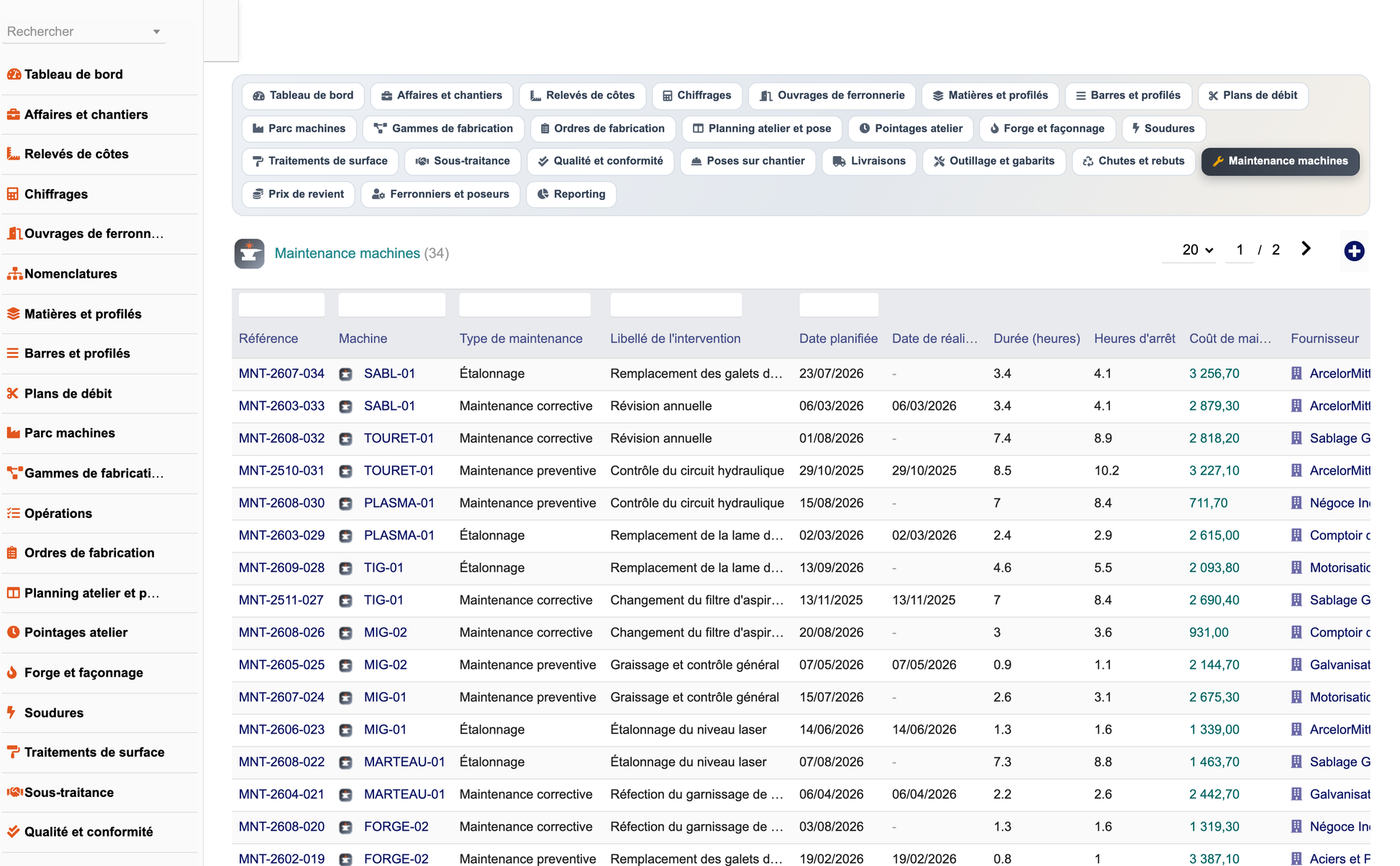Switch to the Prix de revient tab
The image size is (1400, 866).
click(299, 194)
